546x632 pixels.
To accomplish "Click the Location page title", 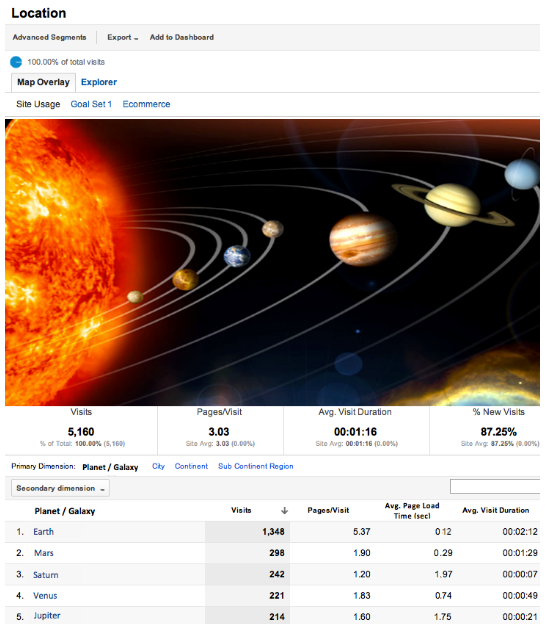I will coord(39,13).
